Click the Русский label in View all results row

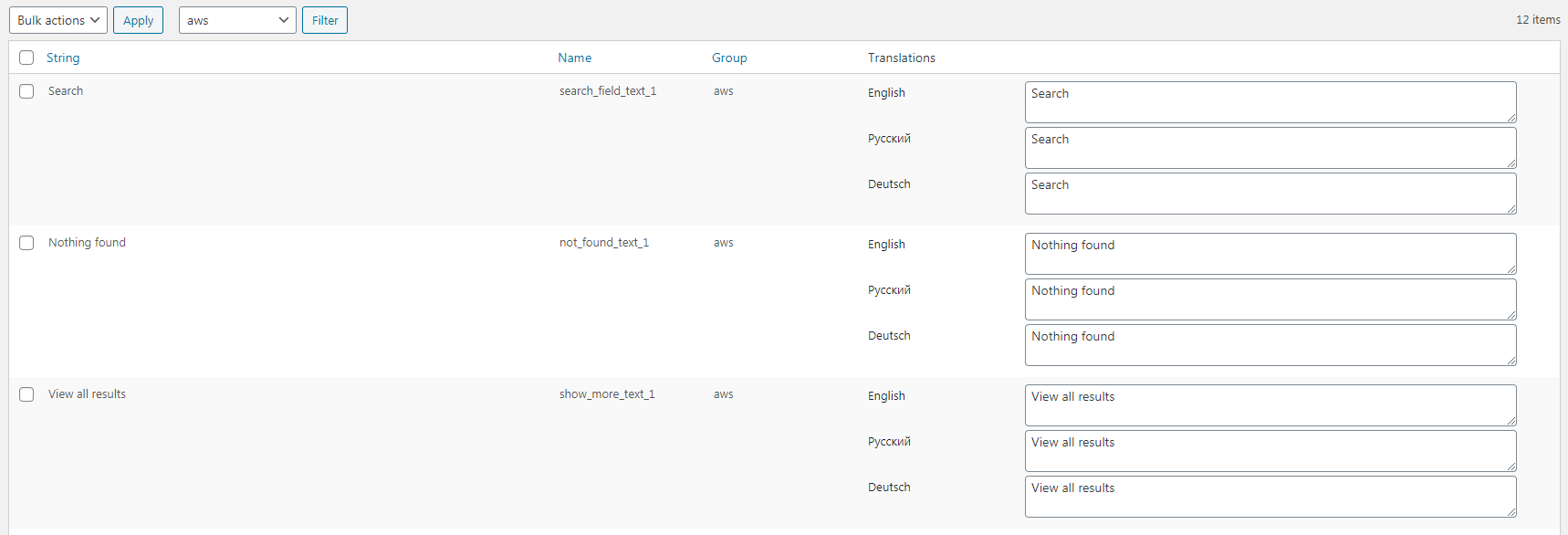click(889, 442)
